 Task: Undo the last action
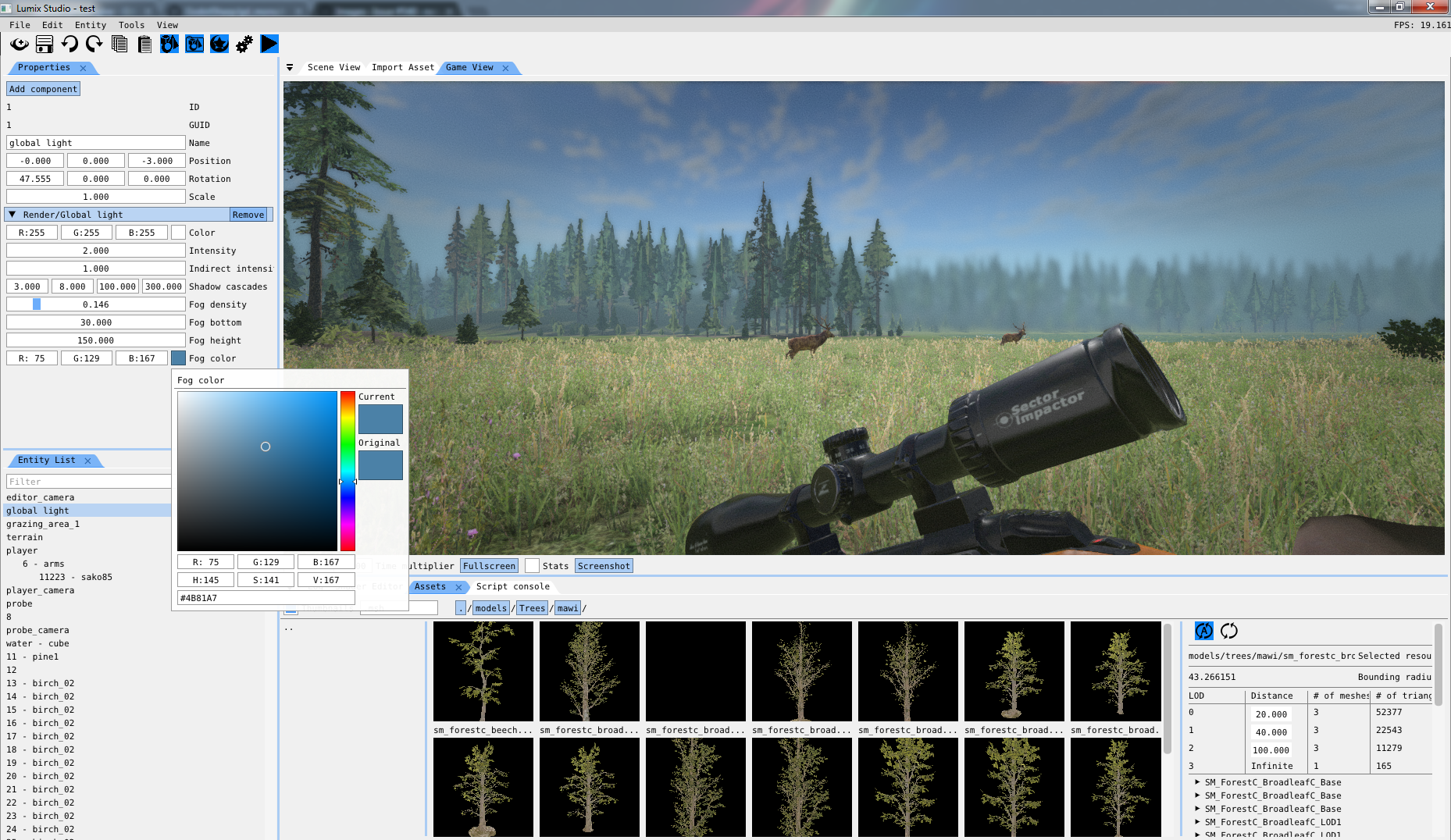coord(70,44)
